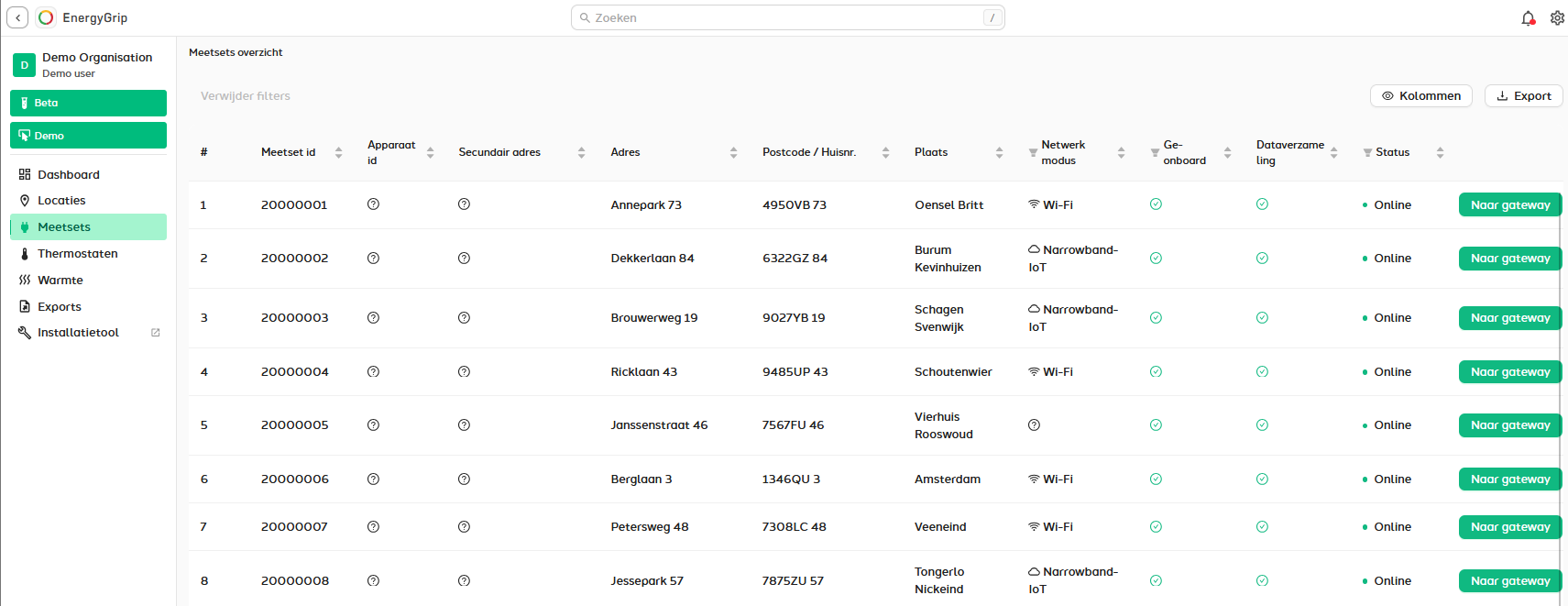This screenshot has width=1568, height=606.
Task: Select the Demo environment button
Action: pos(88,136)
